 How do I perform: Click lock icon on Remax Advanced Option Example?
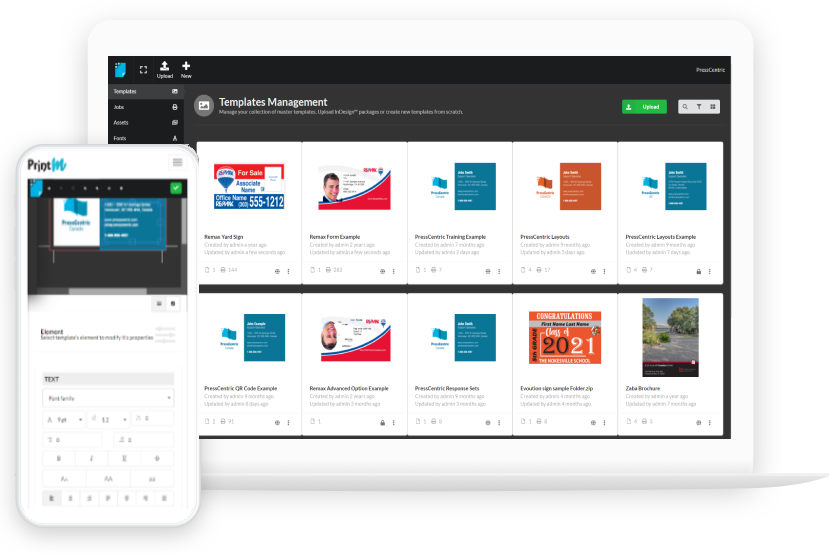(x=382, y=423)
